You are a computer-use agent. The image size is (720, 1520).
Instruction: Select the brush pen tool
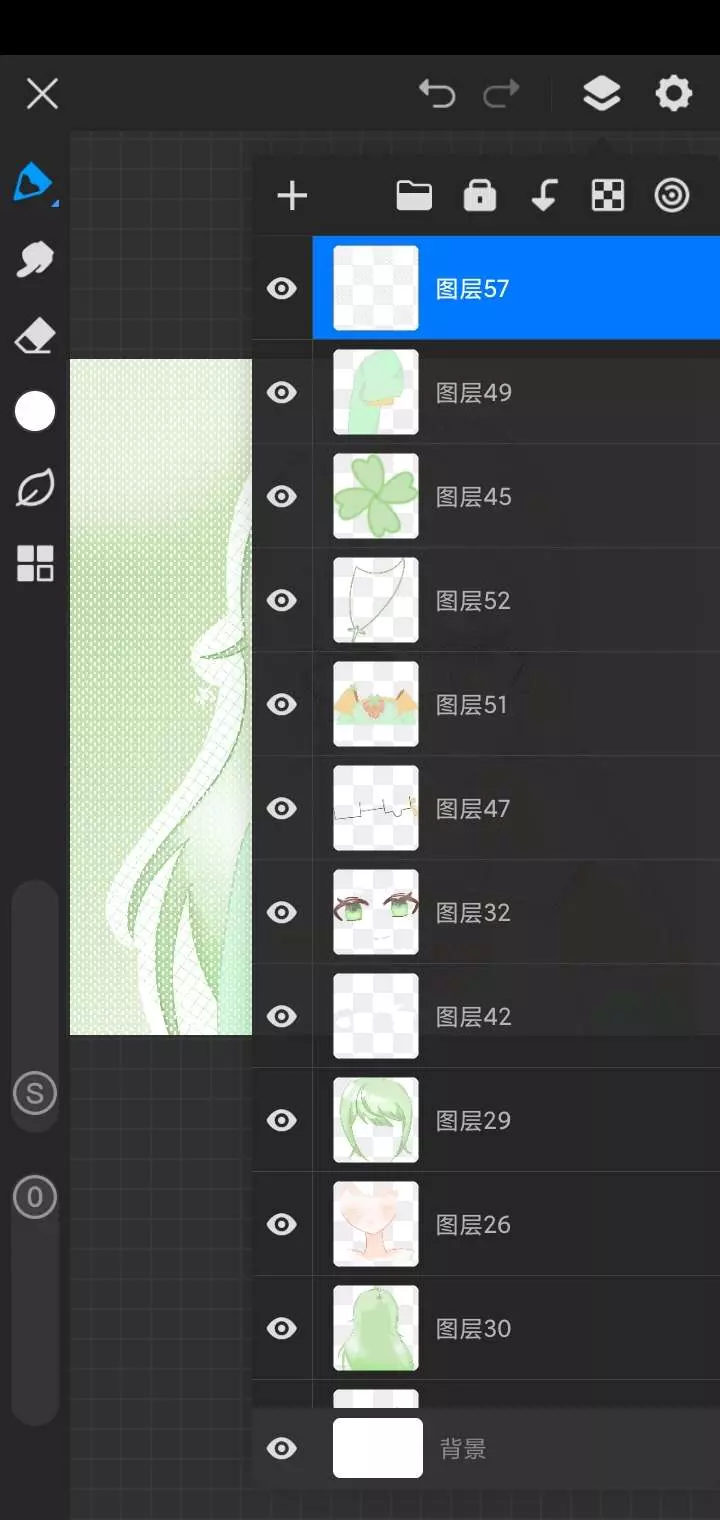point(35,183)
